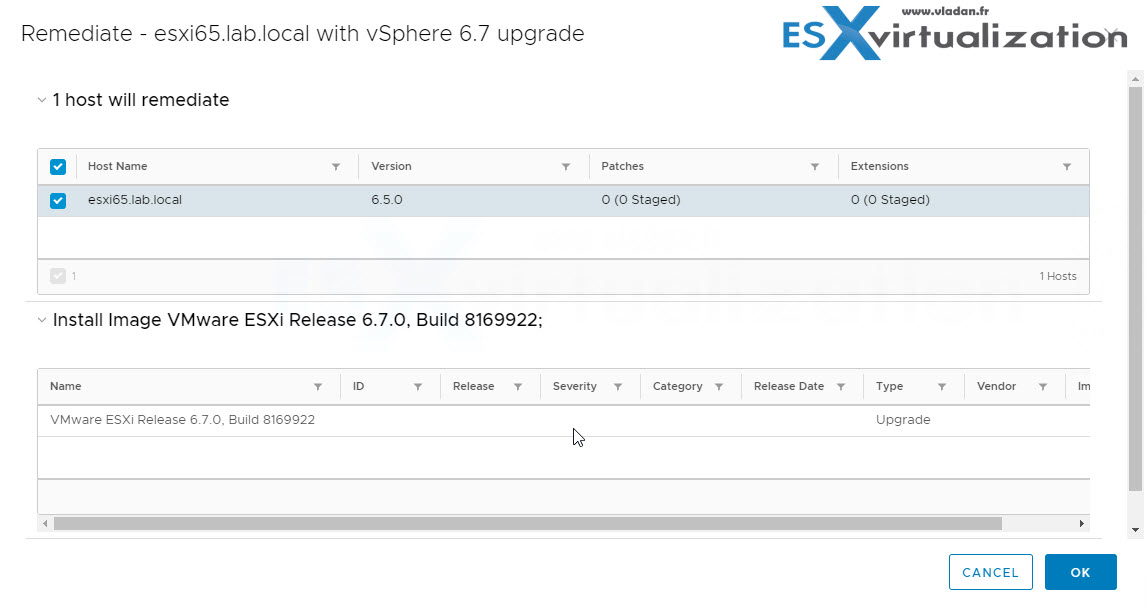Sort by the Patches column header
This screenshot has width=1146, height=609.
pyautogui.click(x=623, y=166)
